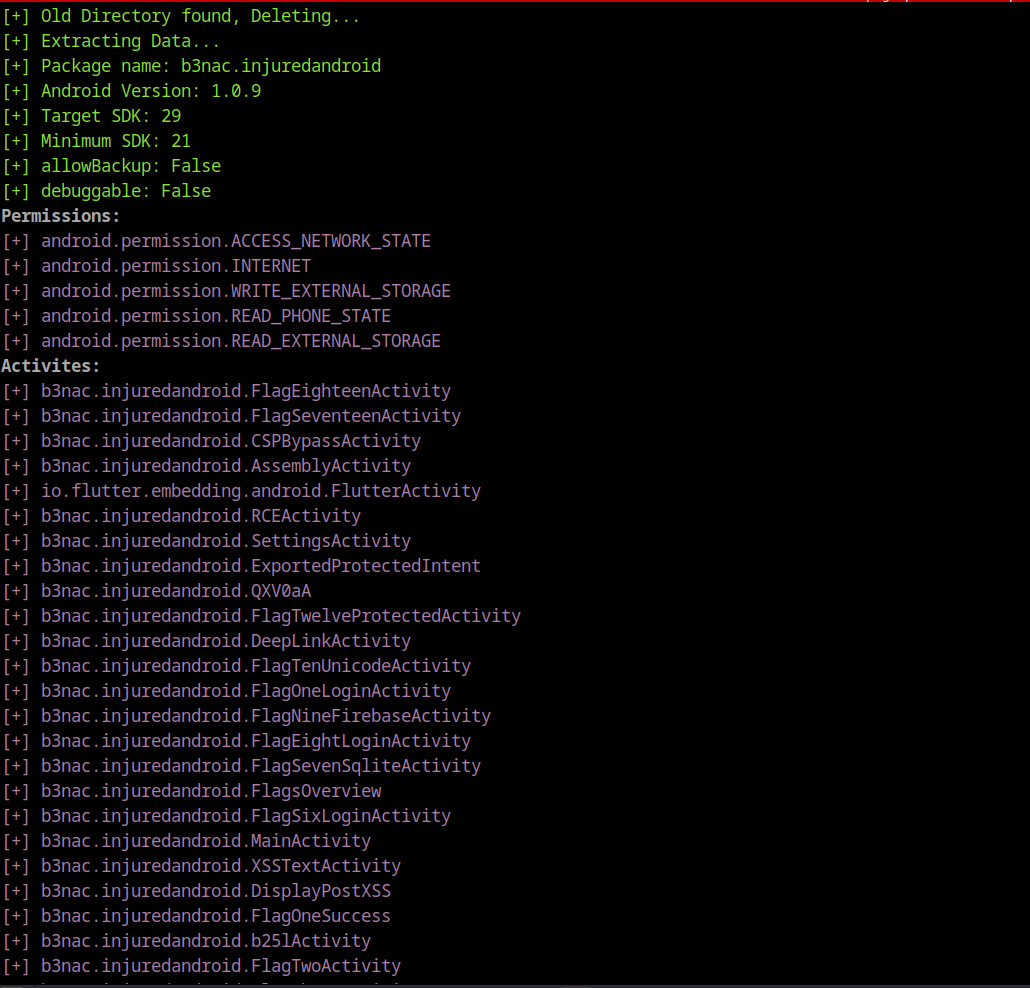Click the AssemblyActivity entry
Image resolution: width=1030 pixels, height=988 pixels.
(206, 466)
